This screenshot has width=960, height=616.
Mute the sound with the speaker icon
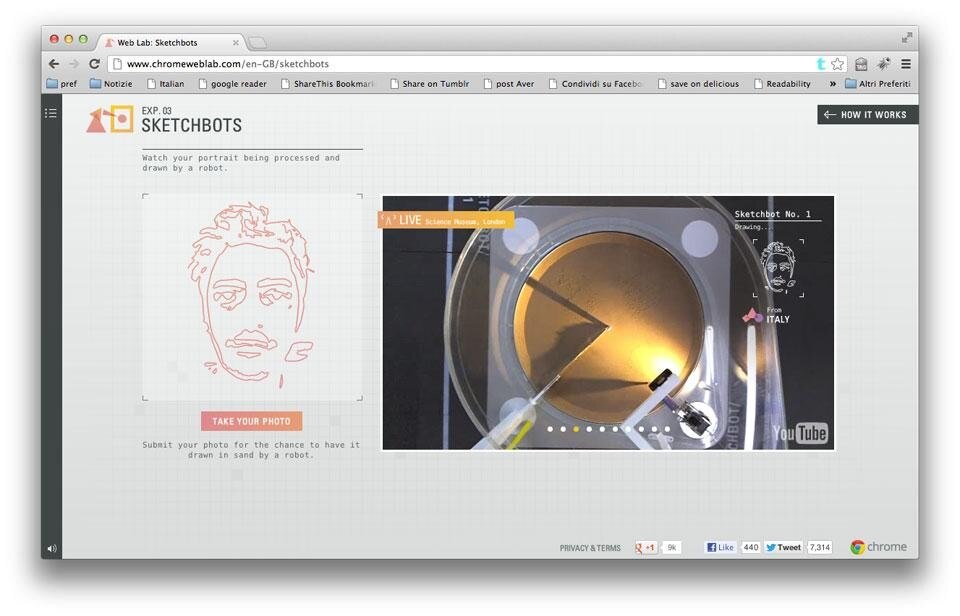51,548
